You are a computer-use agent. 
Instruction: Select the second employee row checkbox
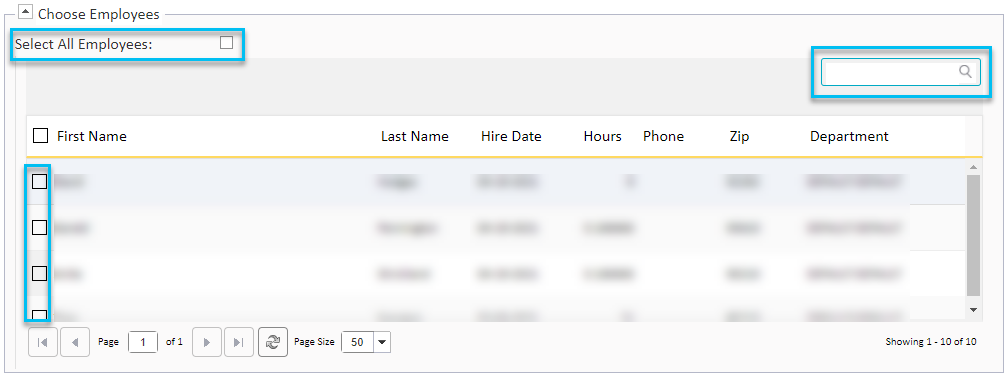[40, 227]
